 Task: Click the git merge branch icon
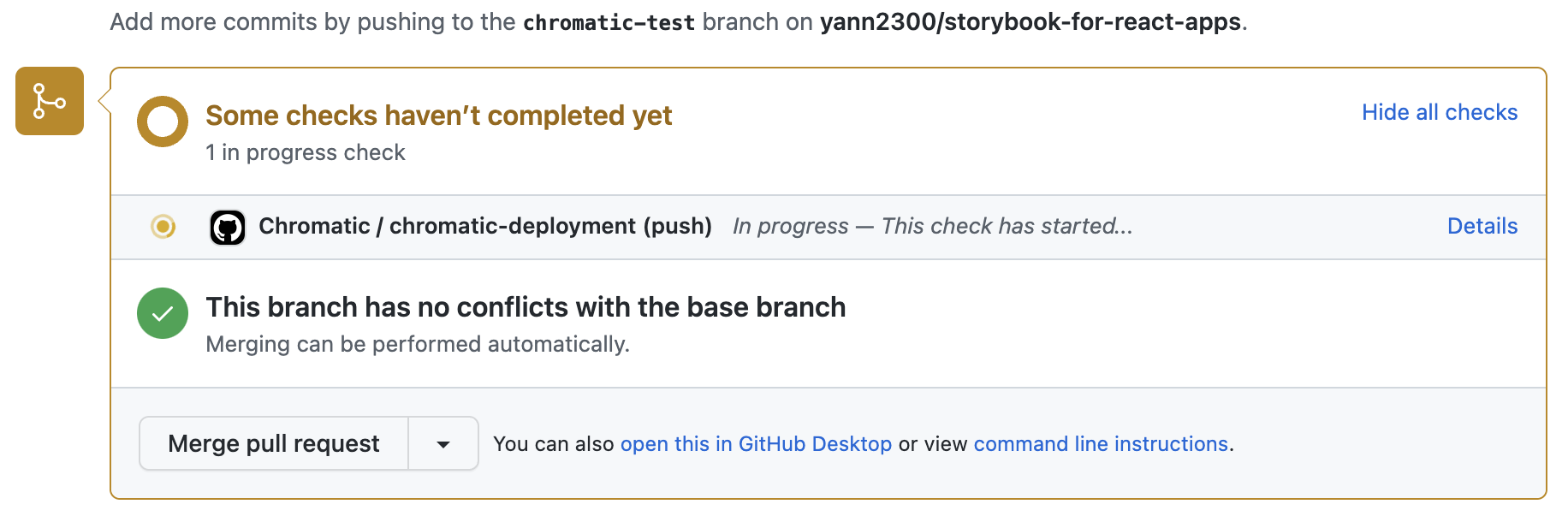click(x=50, y=101)
